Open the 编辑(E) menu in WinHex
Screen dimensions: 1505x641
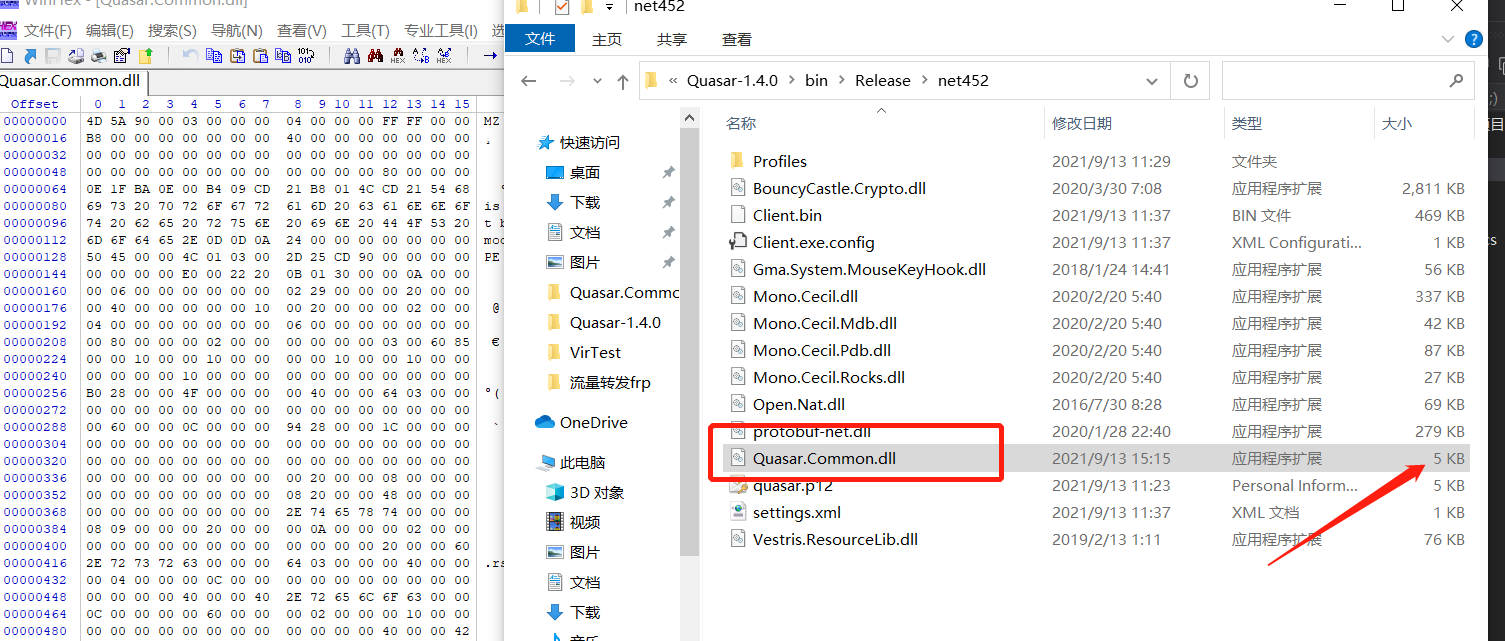(x=110, y=31)
